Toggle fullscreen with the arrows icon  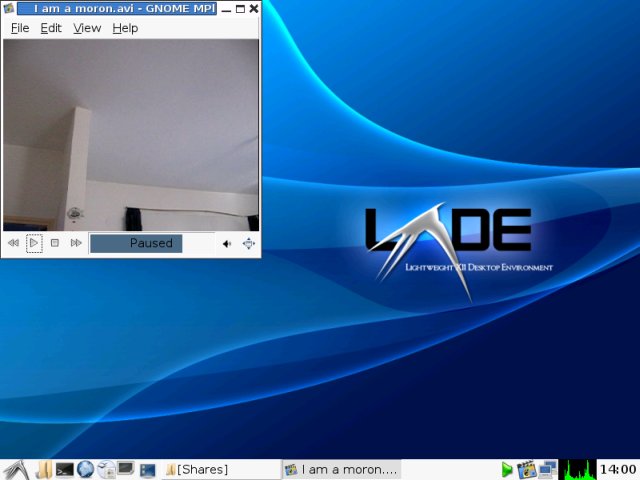[249, 244]
